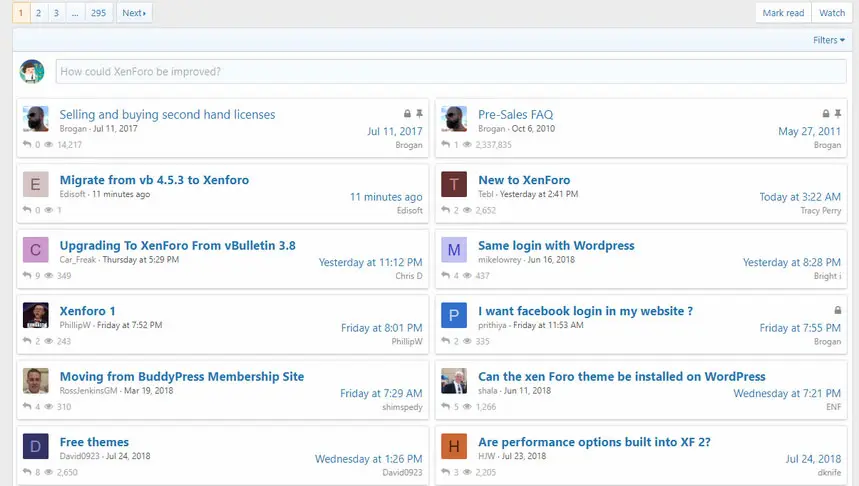Open 'Migrate from vb 4.5.3 to Xenforo'
The height and width of the screenshot is (486, 859).
154,180
